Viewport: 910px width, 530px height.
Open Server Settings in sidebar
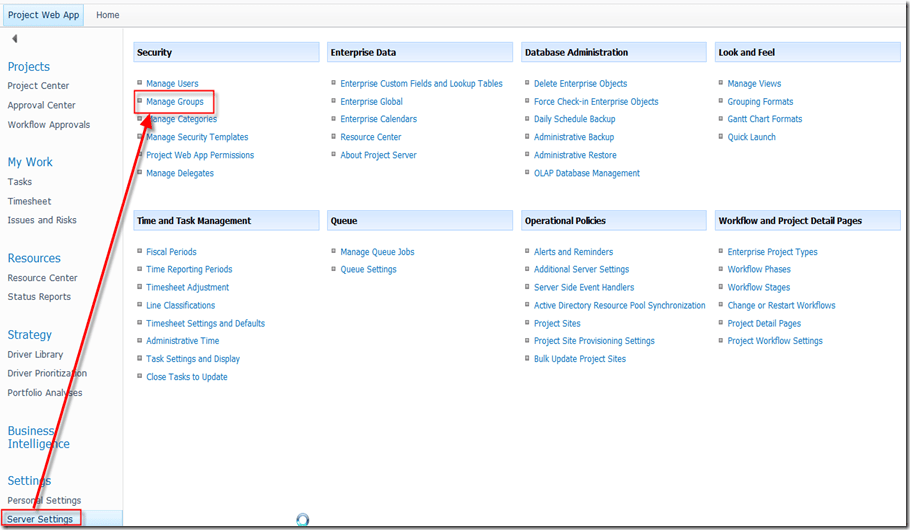(x=40, y=519)
